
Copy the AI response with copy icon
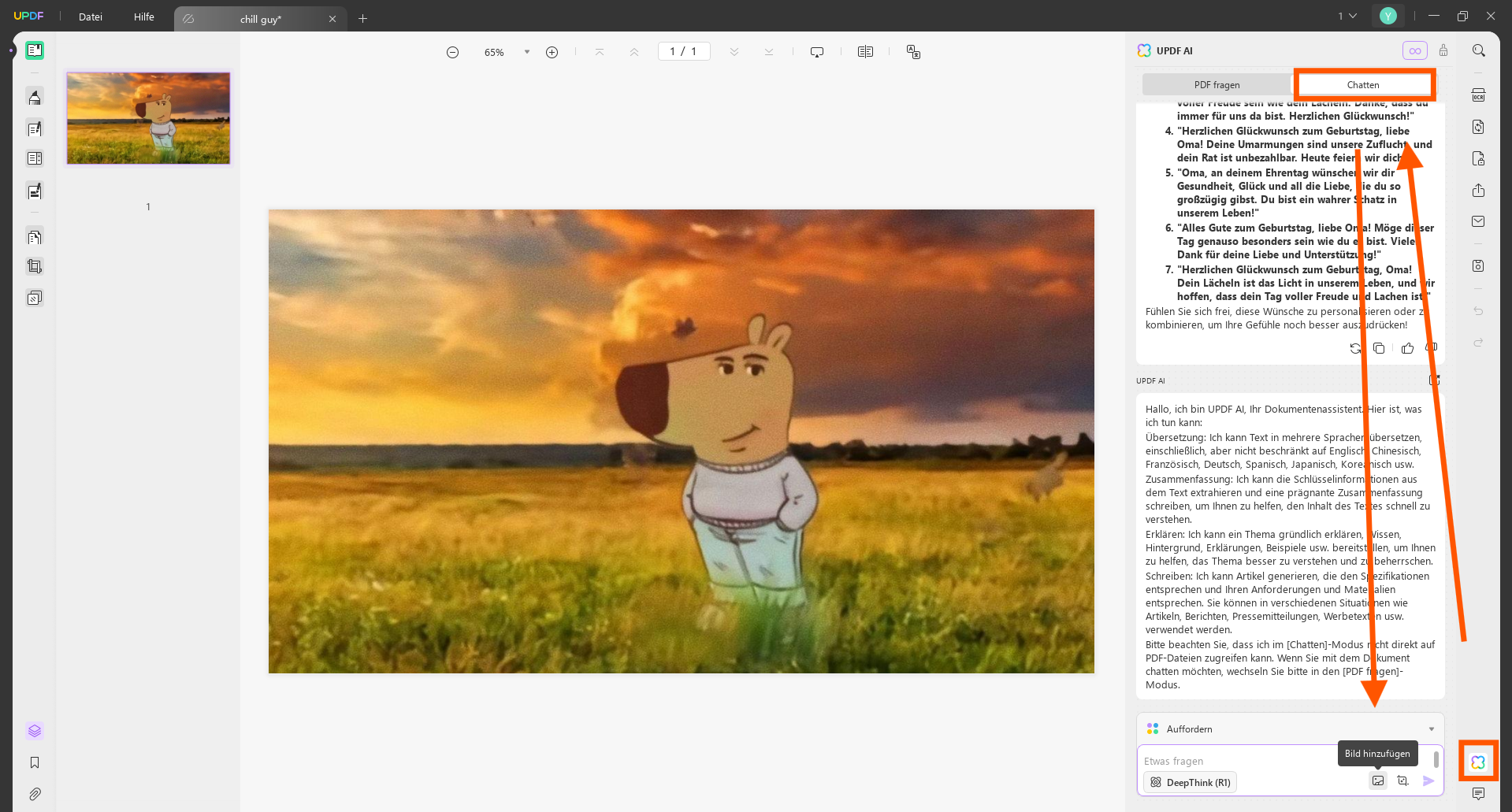pyautogui.click(x=1379, y=348)
